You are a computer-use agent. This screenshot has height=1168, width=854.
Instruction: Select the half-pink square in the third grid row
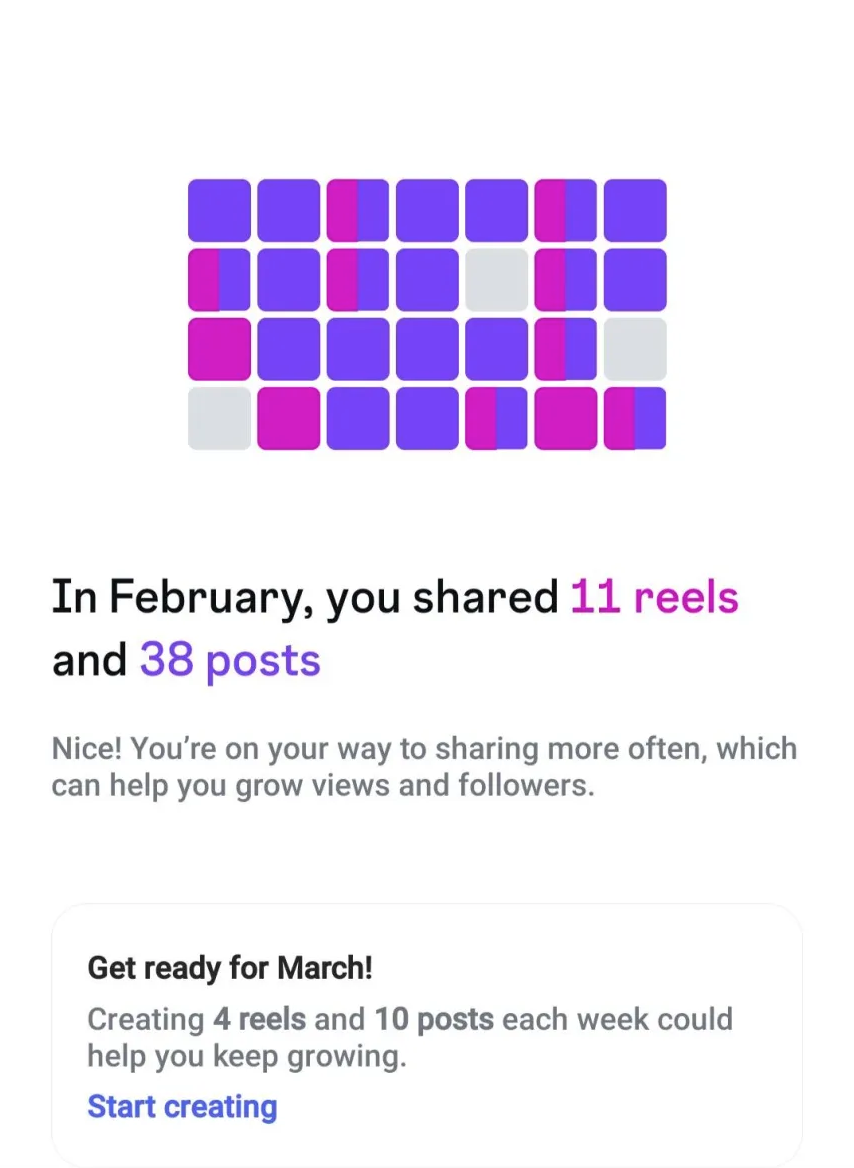point(565,349)
